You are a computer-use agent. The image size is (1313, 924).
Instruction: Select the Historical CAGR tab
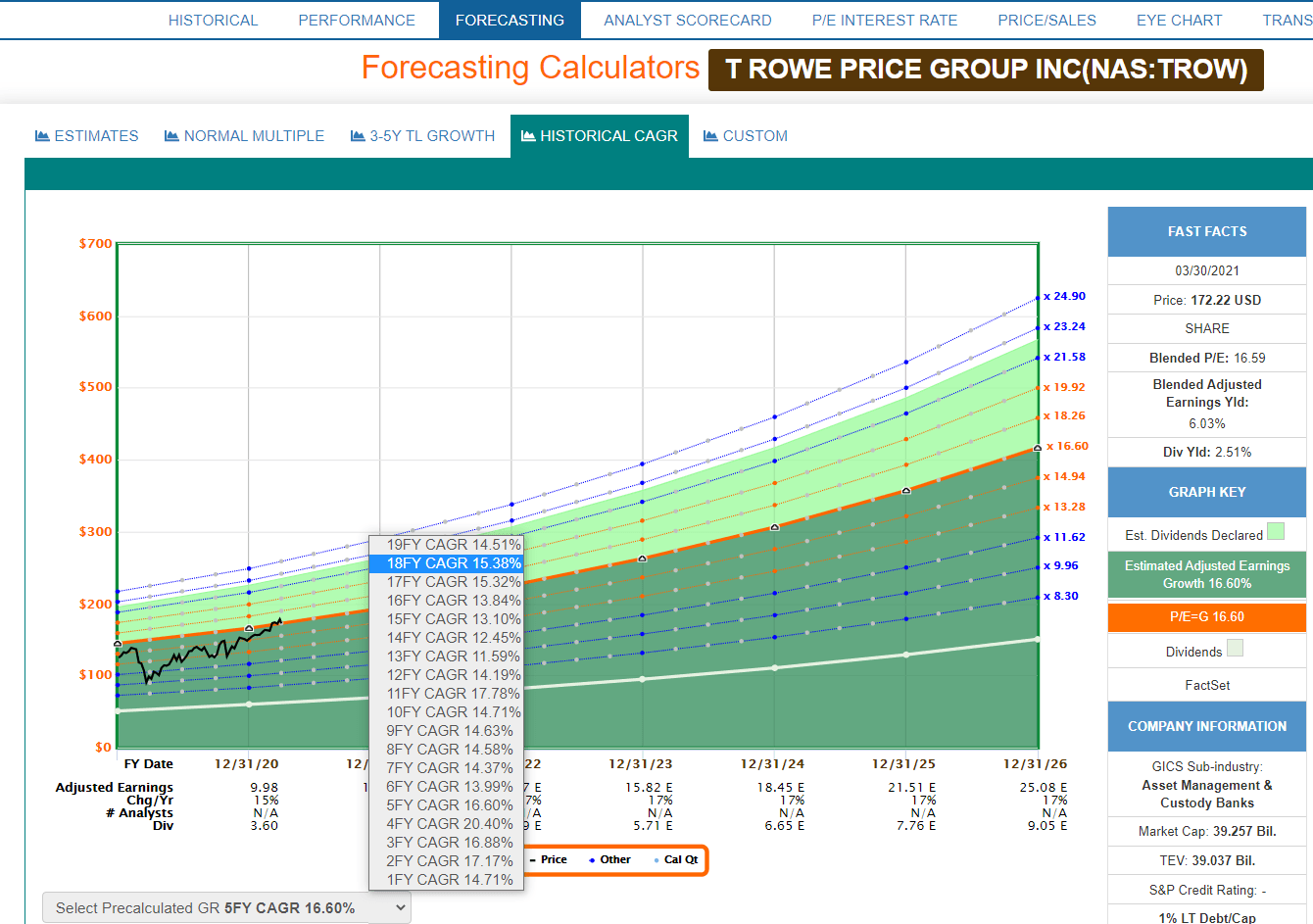click(600, 136)
